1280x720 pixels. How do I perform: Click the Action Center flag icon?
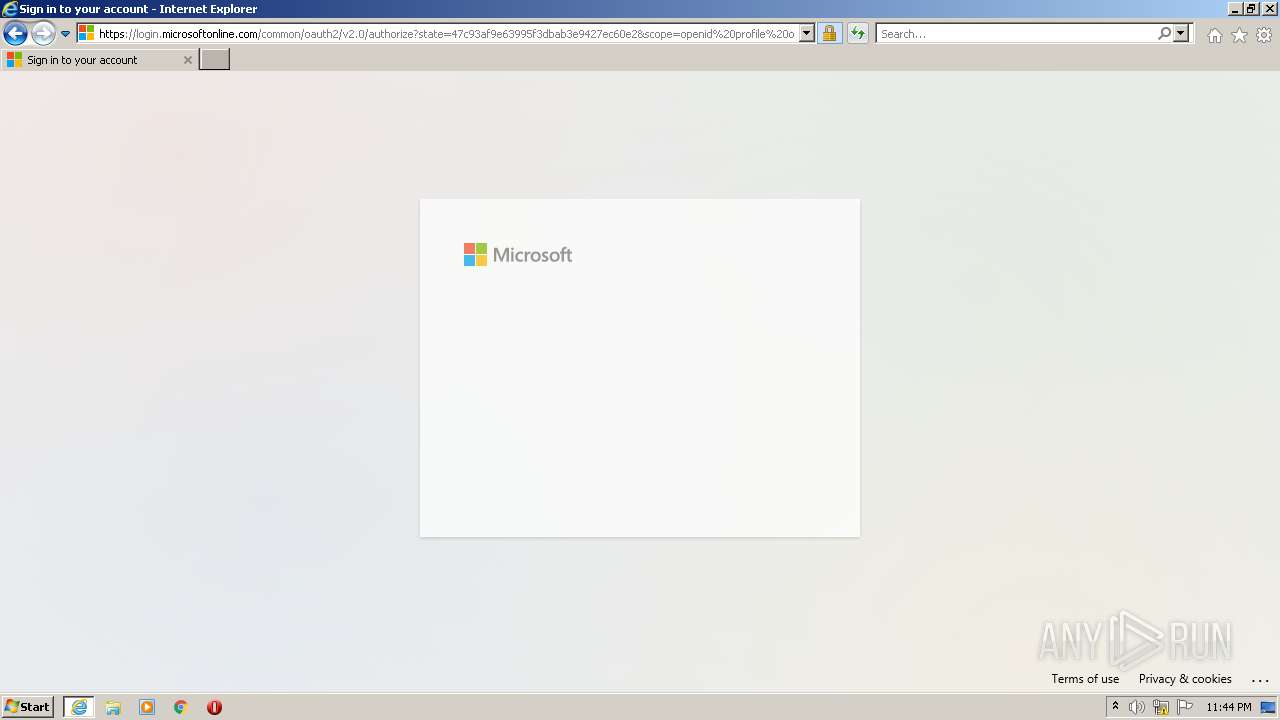tap(1185, 707)
